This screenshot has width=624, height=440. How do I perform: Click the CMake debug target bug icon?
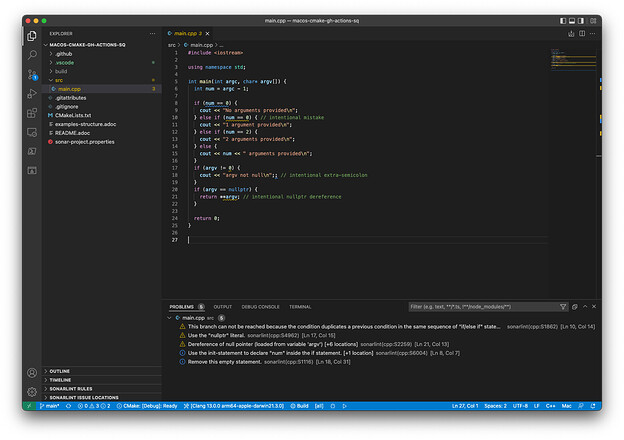(333, 406)
